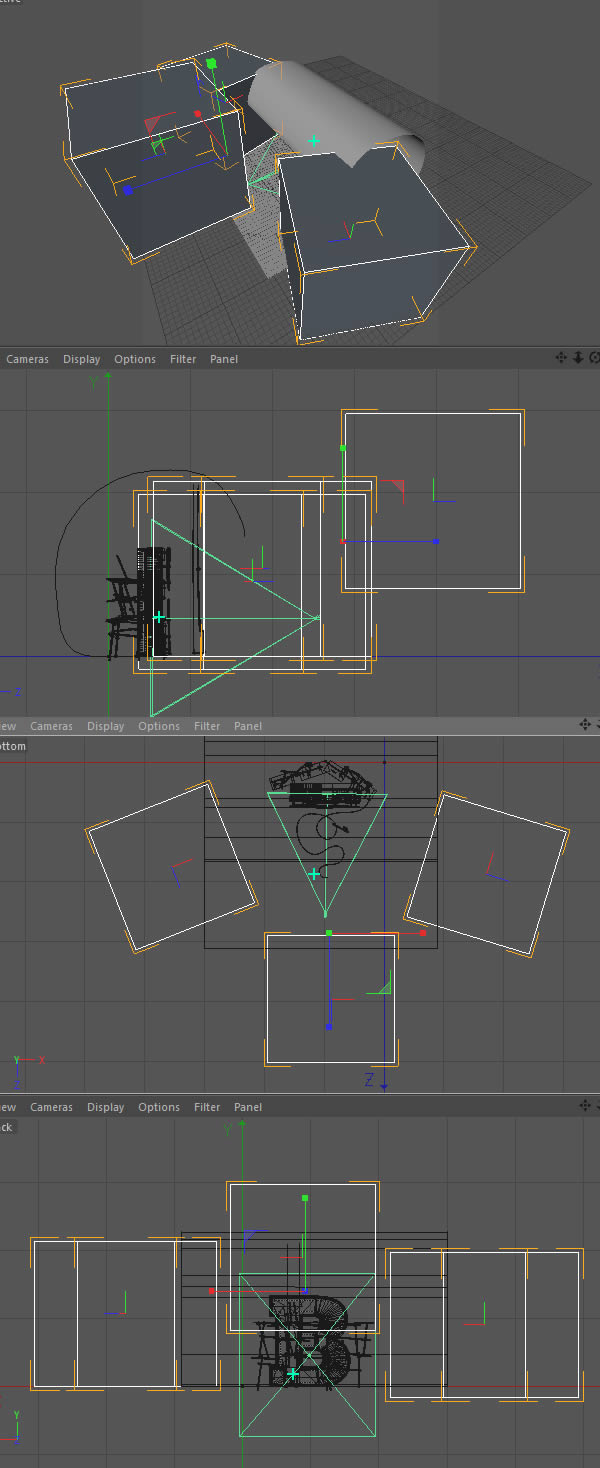Select the left tilted box in the Bottom viewport

coord(172,866)
